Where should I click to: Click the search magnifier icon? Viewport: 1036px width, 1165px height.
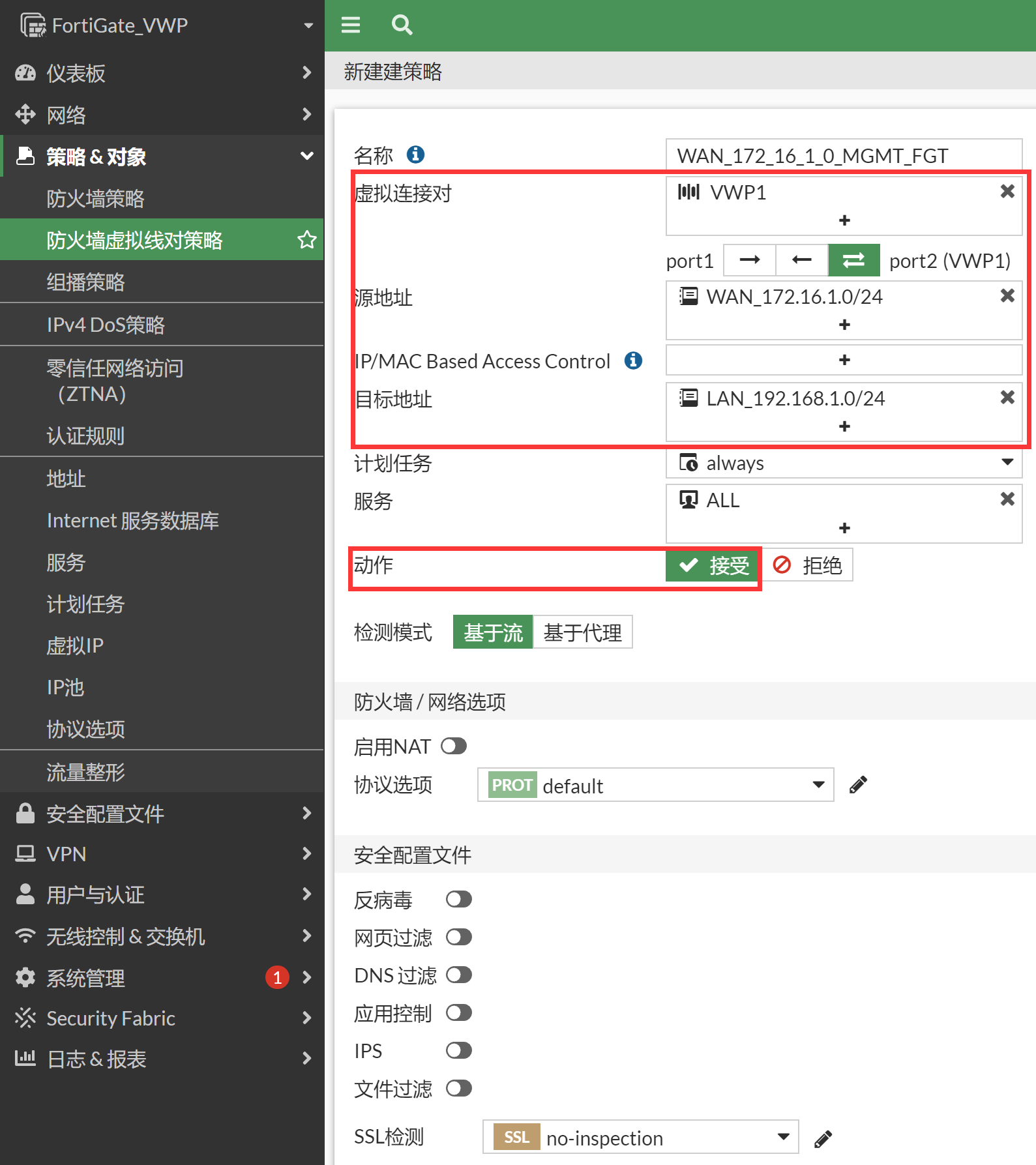coord(402,25)
